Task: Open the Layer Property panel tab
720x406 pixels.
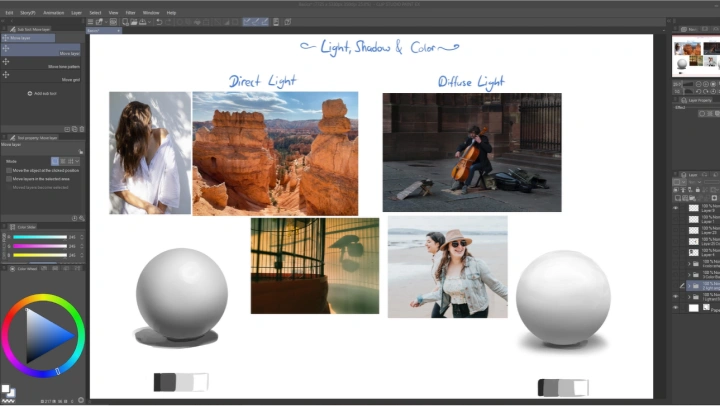Action: [x=697, y=100]
